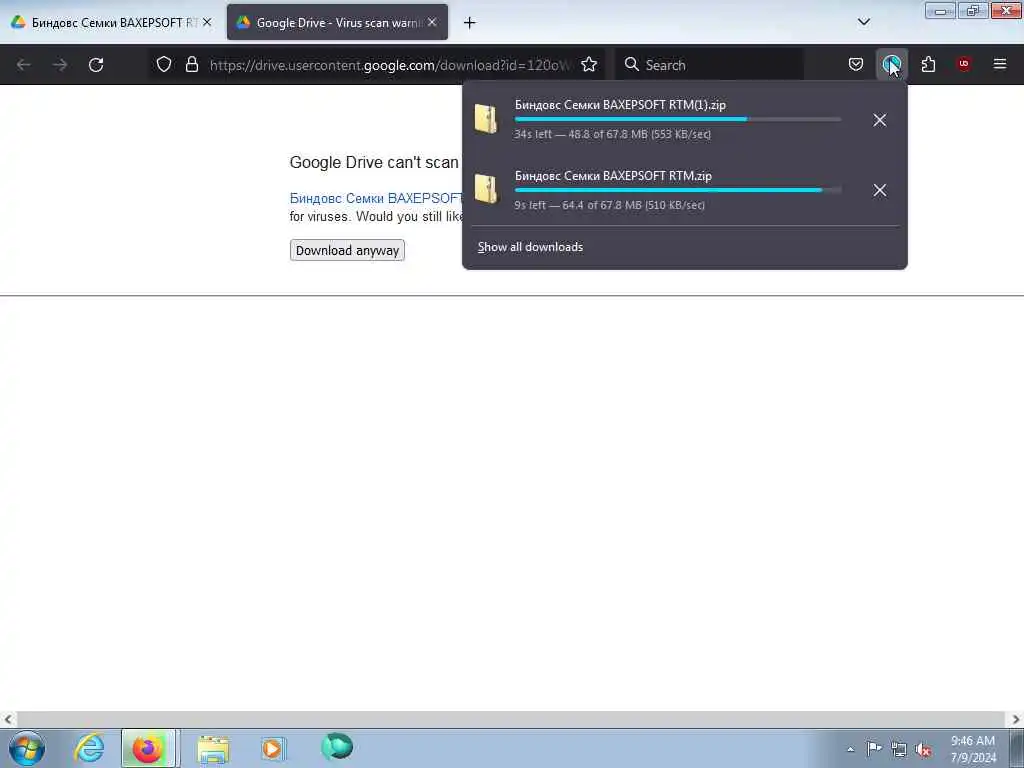1024x768 pixels.
Task: Click the uBlock Origin extension icon
Action: pyautogui.click(x=964, y=64)
